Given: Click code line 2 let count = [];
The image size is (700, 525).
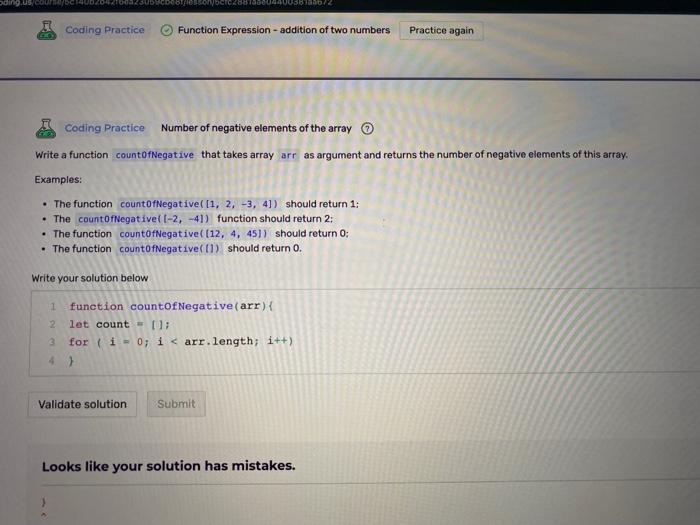Looking at the screenshot, I should [x=119, y=324].
